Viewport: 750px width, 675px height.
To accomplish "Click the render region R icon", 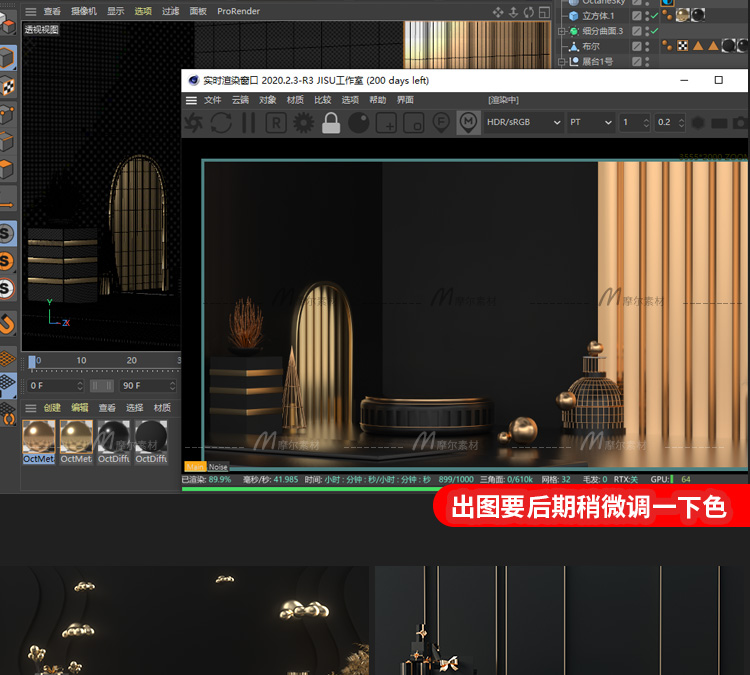I will coord(275,123).
